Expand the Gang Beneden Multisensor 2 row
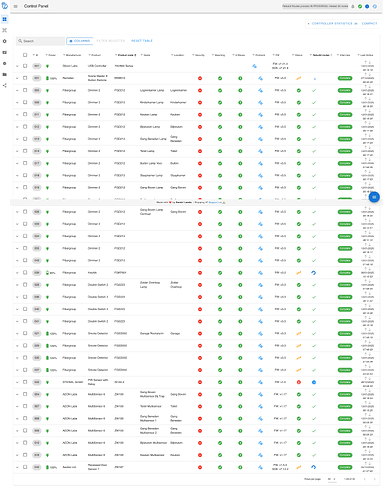 (x=17, y=431)
